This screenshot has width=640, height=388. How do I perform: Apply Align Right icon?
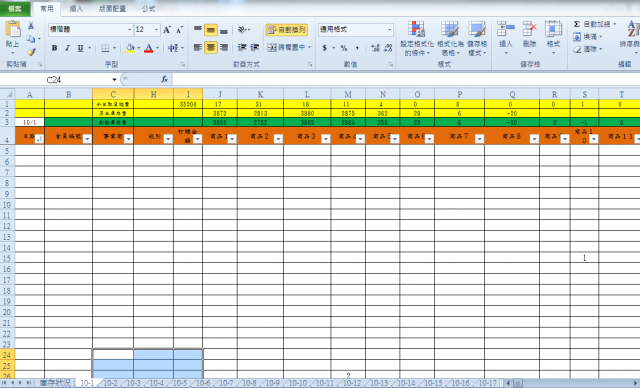[x=224, y=47]
